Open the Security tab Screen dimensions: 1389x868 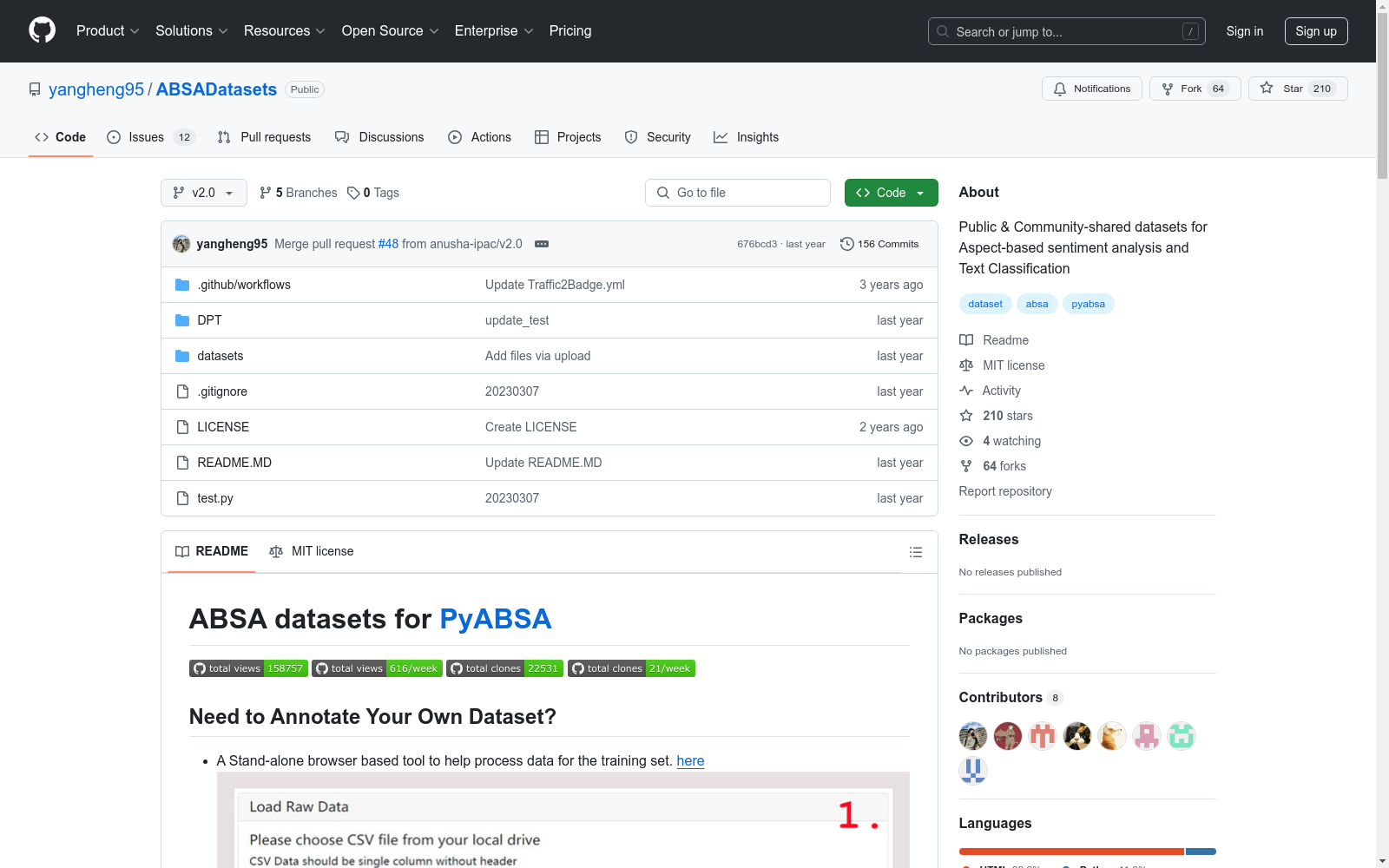(x=657, y=137)
